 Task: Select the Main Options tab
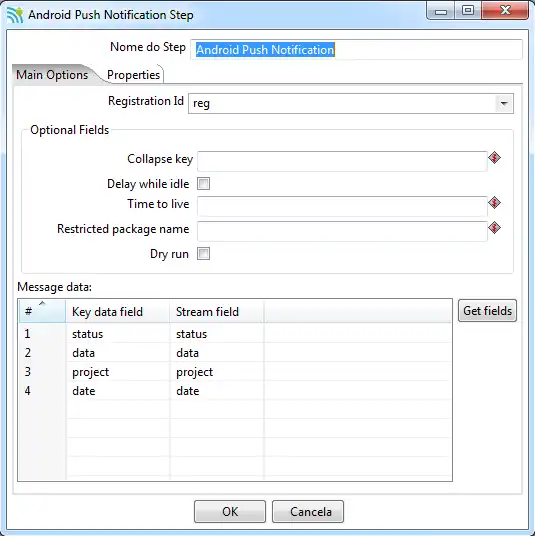tap(52, 75)
